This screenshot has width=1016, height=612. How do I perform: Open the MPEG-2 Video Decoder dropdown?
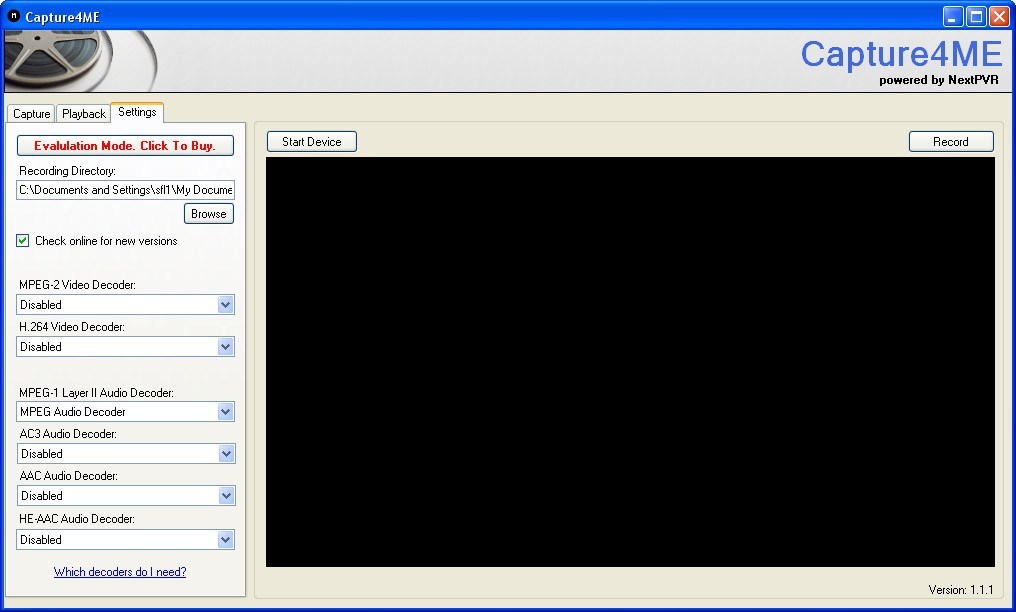[125, 304]
